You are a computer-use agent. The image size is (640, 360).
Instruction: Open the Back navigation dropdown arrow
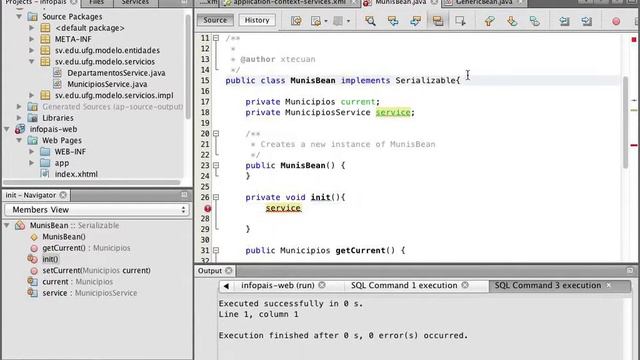click(x=326, y=21)
